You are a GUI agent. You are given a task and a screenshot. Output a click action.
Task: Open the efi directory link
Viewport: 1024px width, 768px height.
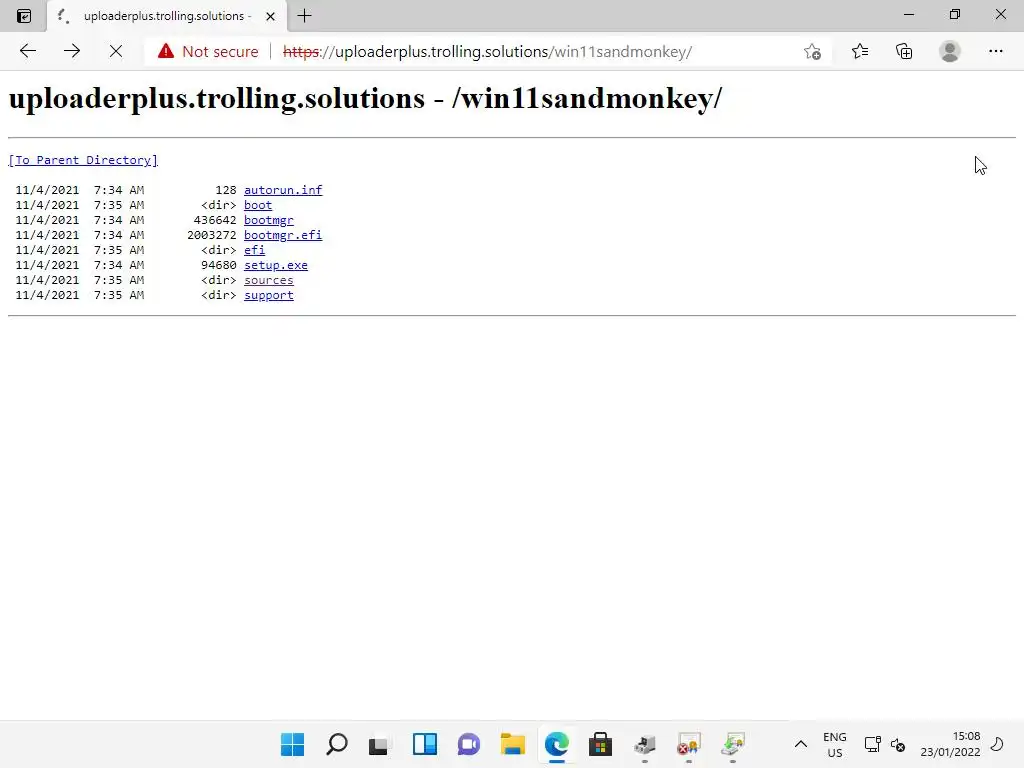[x=254, y=250]
